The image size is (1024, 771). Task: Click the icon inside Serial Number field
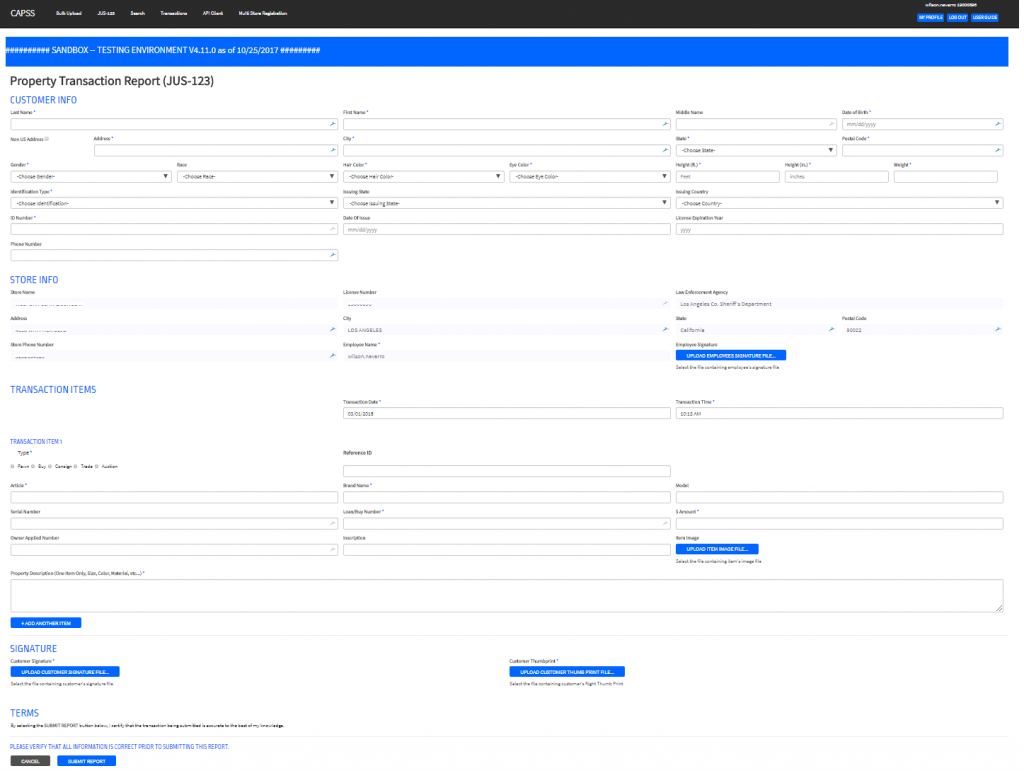(x=333, y=523)
